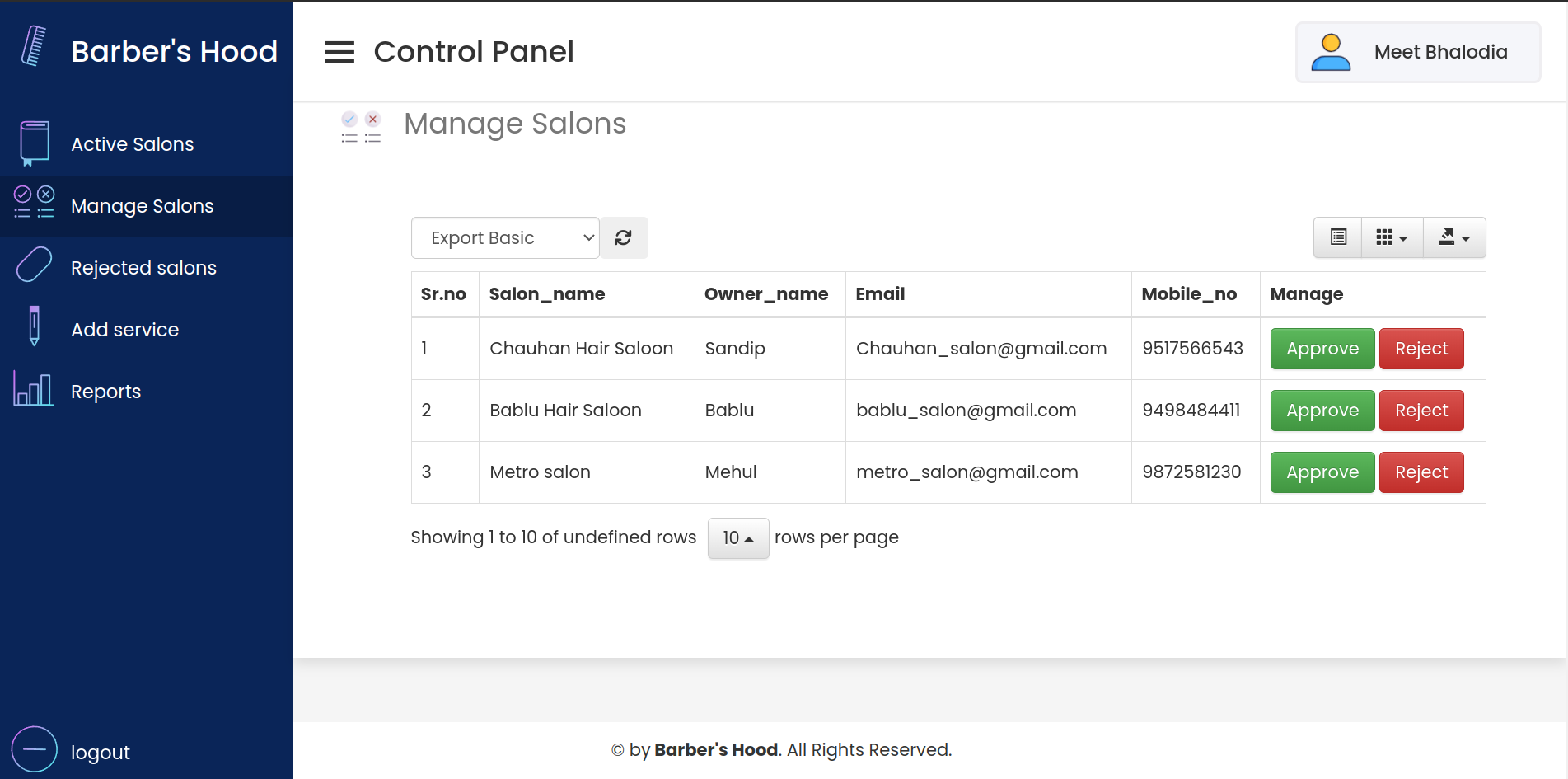Approve the Bablu Hair Saloon entry
This screenshot has width=1568, height=779.
coord(1322,410)
